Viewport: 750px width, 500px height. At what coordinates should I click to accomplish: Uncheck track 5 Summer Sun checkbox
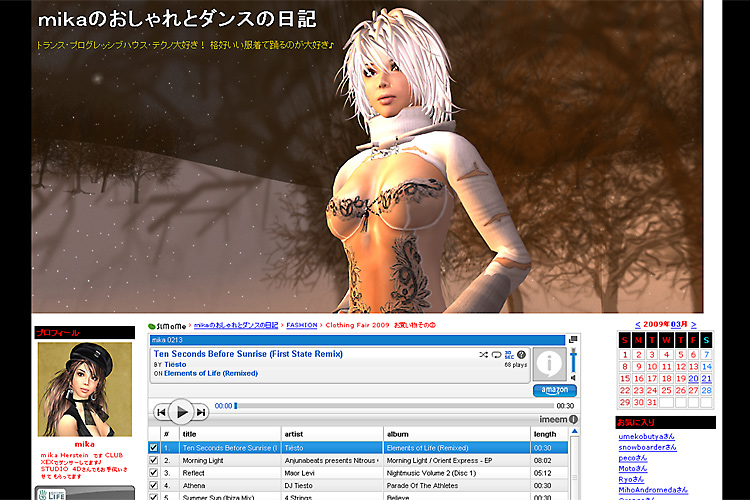coord(153,497)
